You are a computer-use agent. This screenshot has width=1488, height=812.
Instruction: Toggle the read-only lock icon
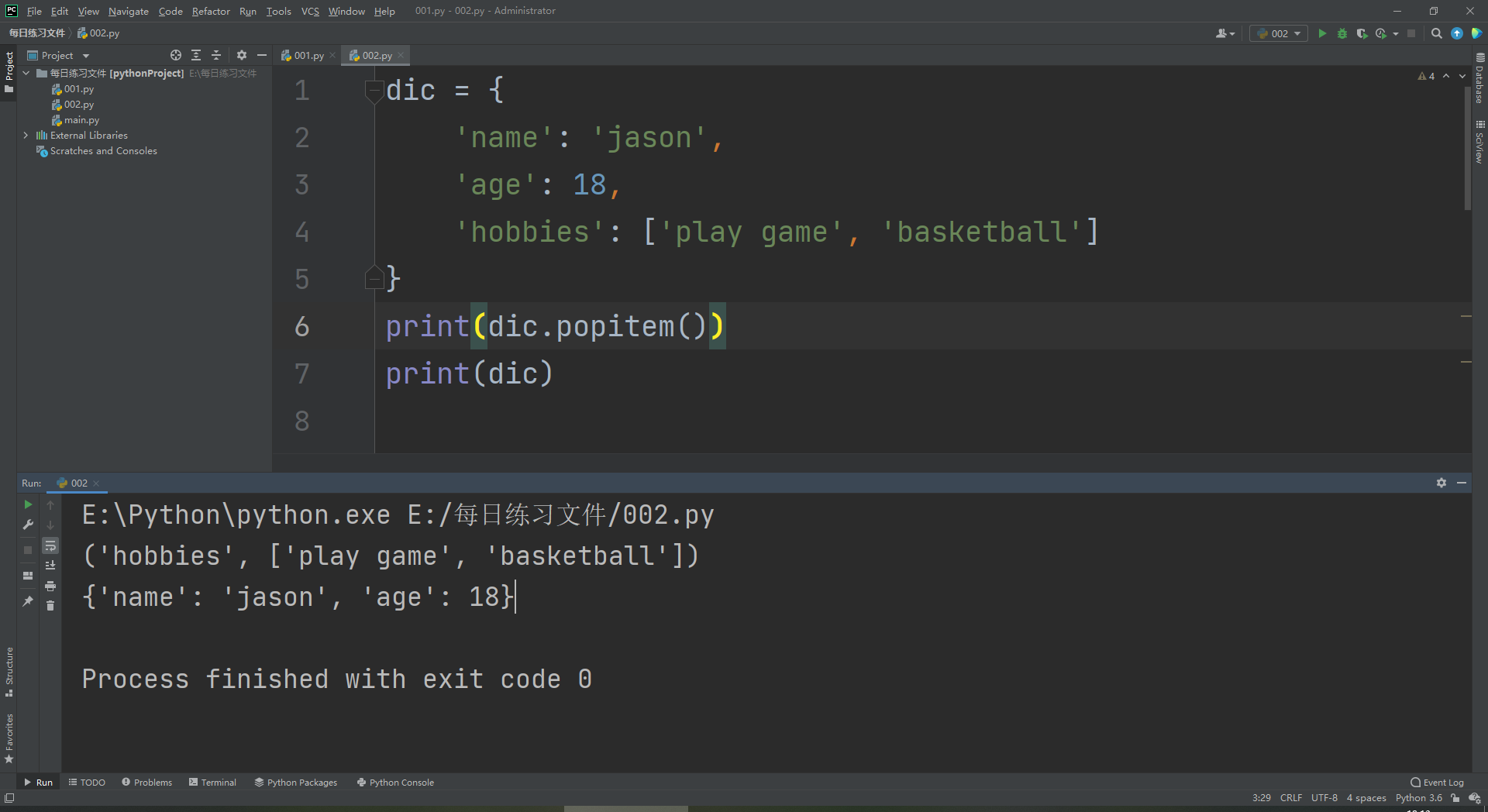click(1455, 798)
